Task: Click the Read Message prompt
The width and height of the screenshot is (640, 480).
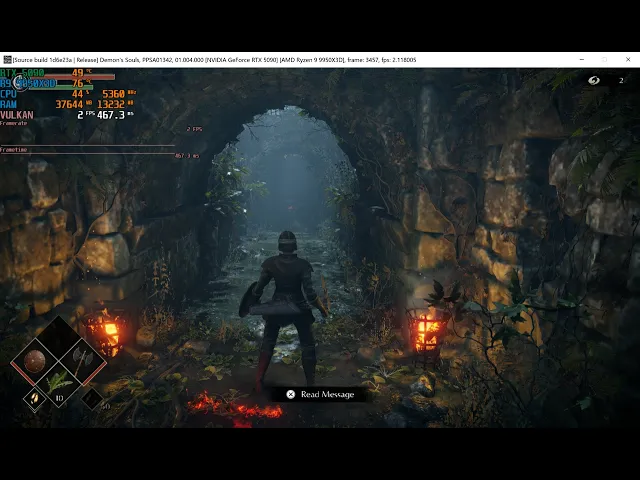Action: (x=322, y=394)
